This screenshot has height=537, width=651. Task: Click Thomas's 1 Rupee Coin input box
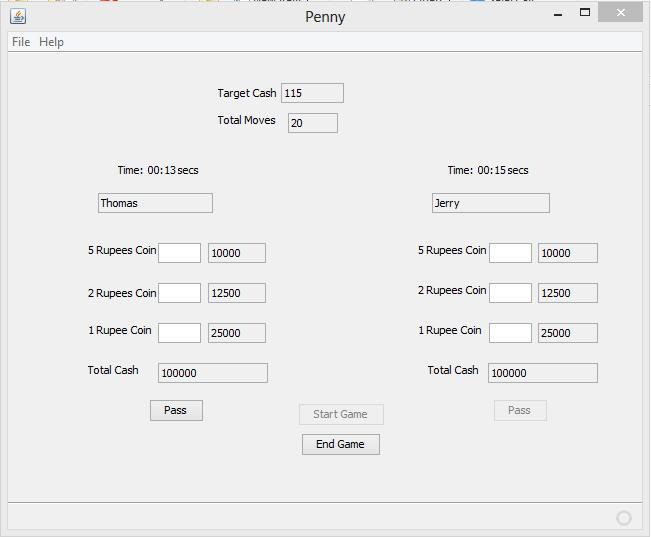pyautogui.click(x=179, y=333)
